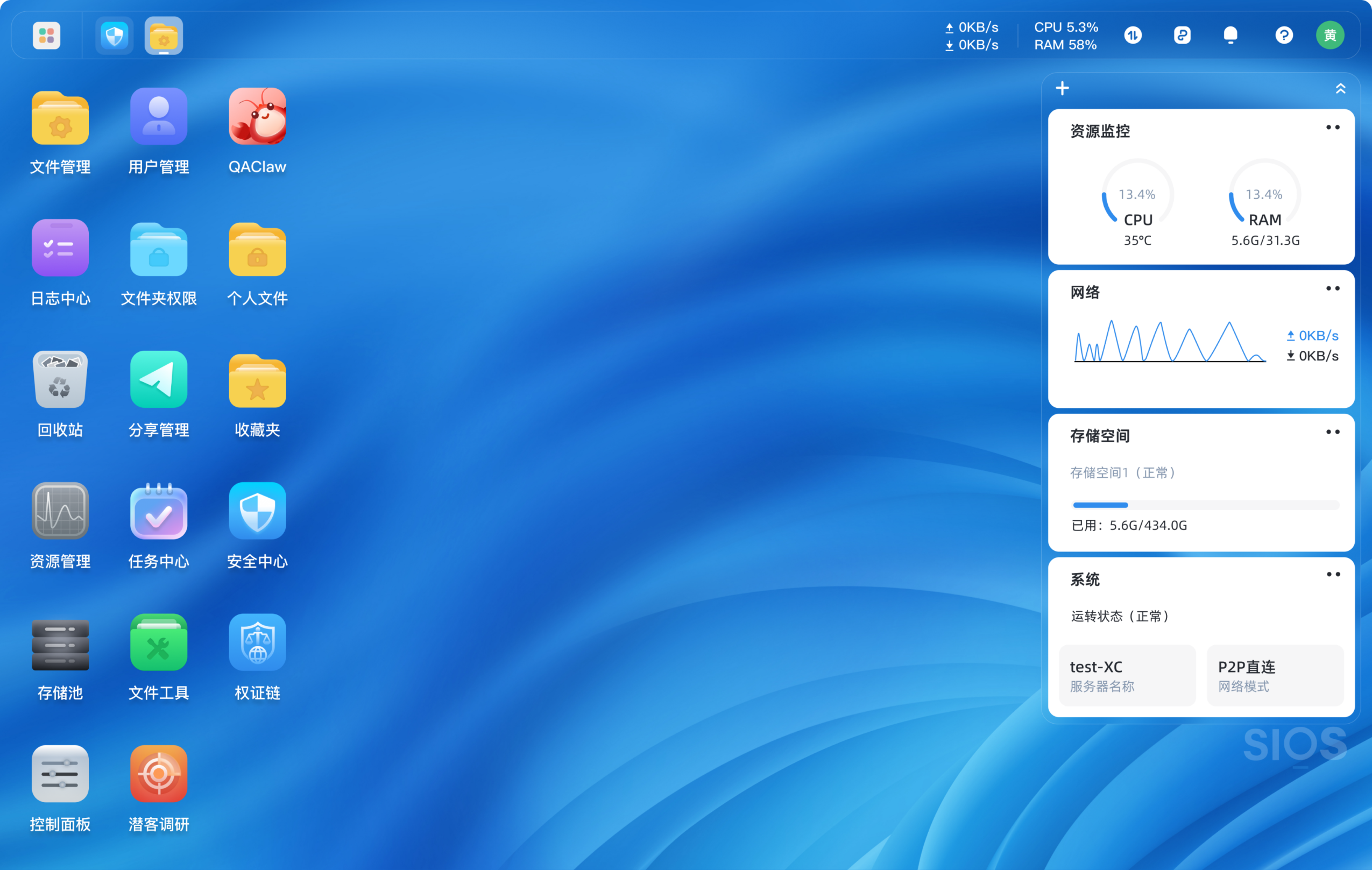Launch the 任务中心 app
This screenshot has height=870, width=1372.
(x=158, y=511)
